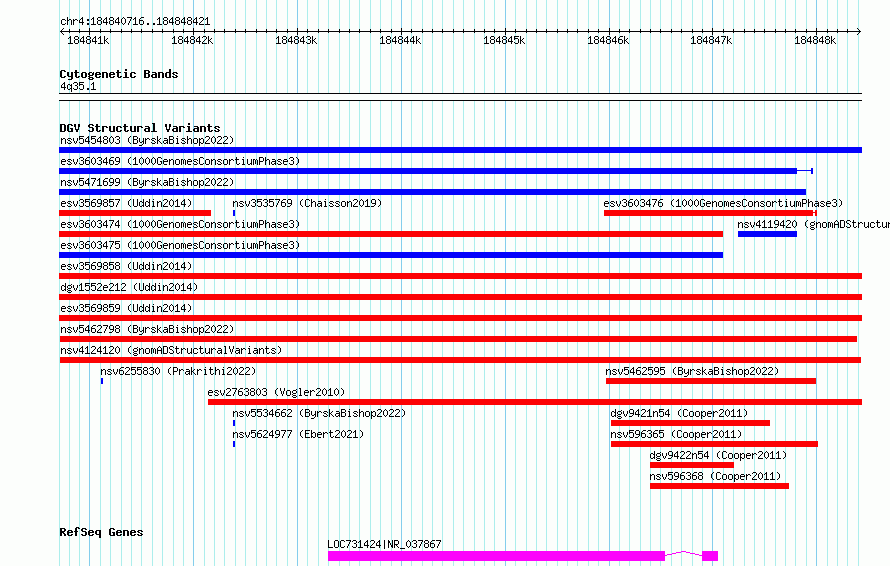This screenshot has width=890, height=566.
Task: Click the nsv5454803 (ByrskaBishop2022) label
Action: tap(147, 140)
